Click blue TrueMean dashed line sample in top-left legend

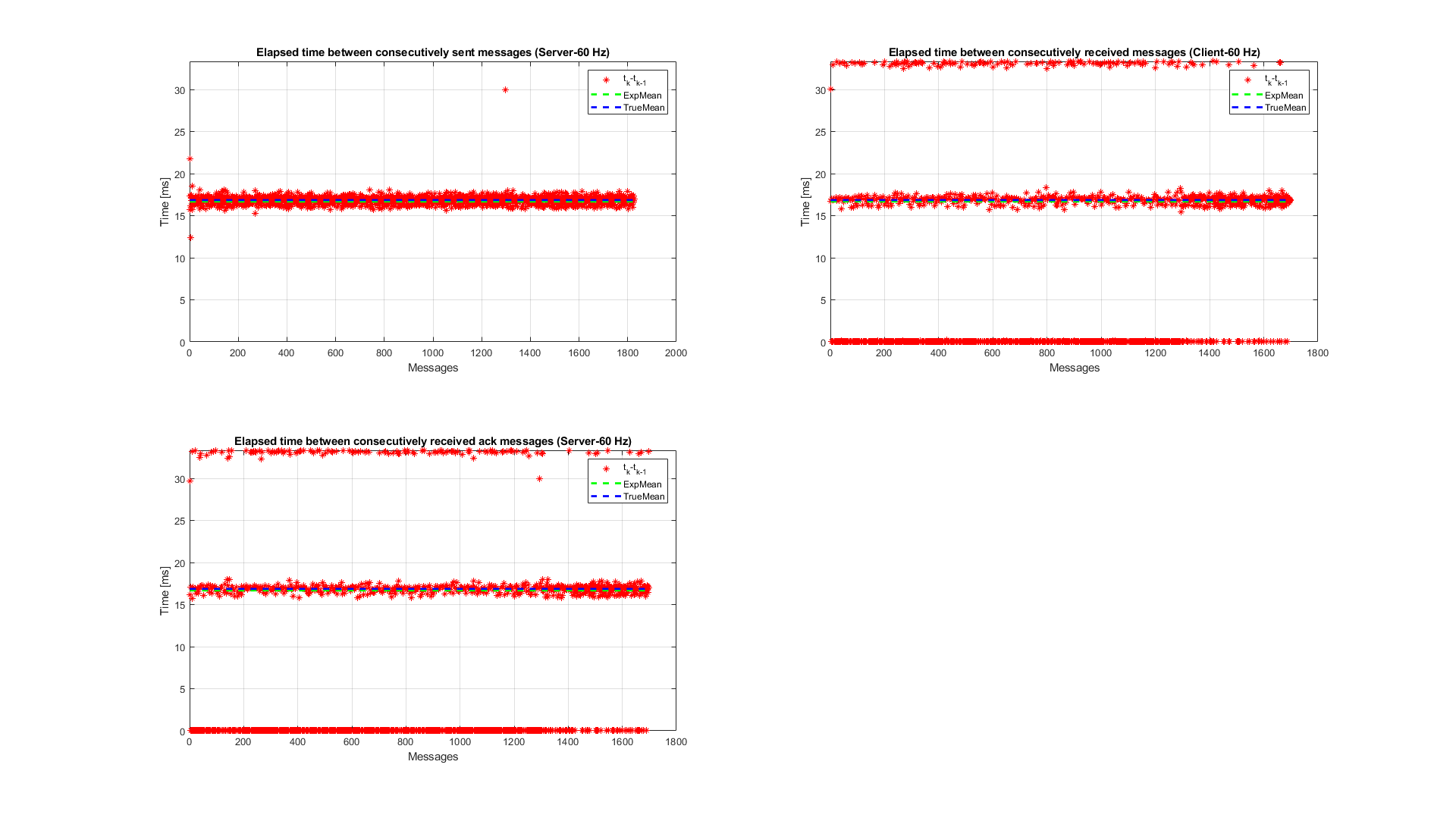[x=605, y=108]
